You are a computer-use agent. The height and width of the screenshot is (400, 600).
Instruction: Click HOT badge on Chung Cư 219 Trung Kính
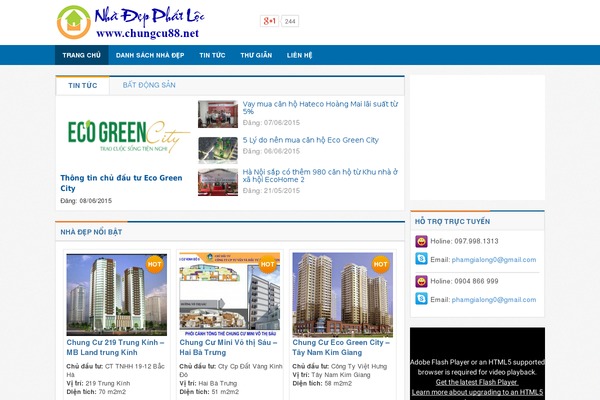tap(154, 264)
